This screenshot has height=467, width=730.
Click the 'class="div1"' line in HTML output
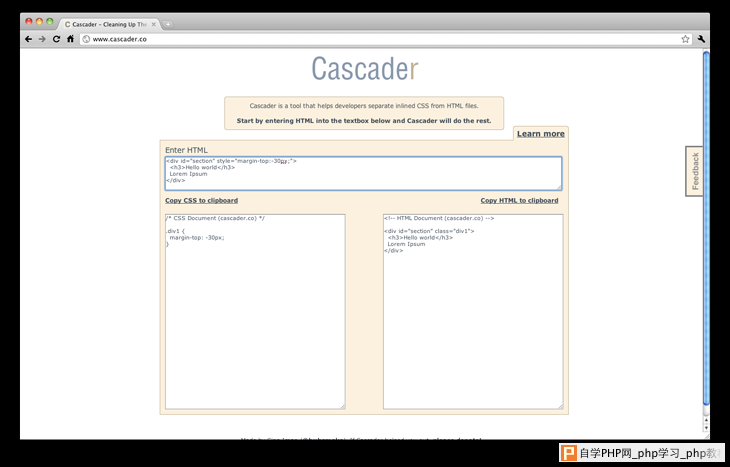tap(429, 231)
